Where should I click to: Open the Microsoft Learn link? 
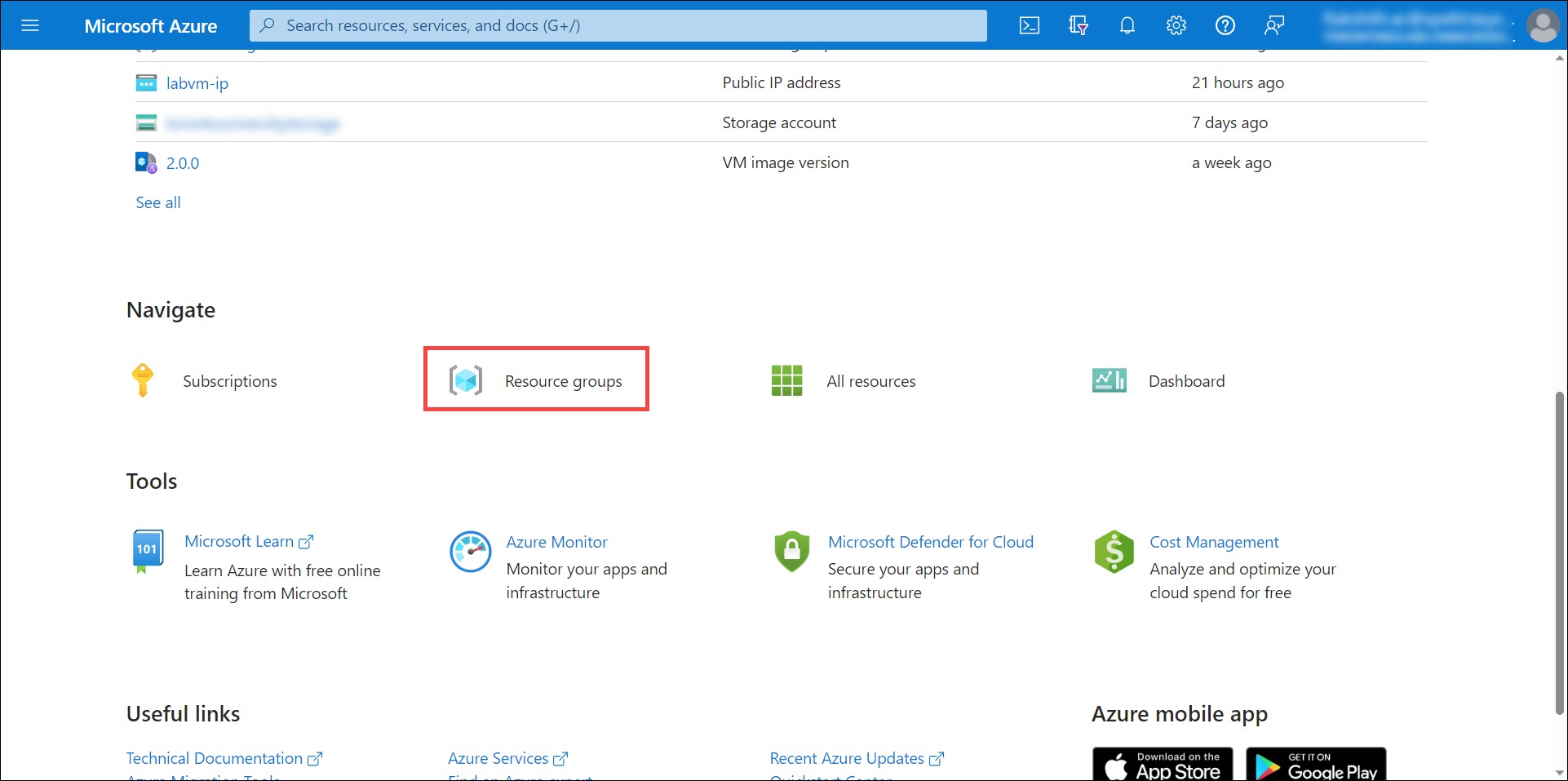(239, 542)
